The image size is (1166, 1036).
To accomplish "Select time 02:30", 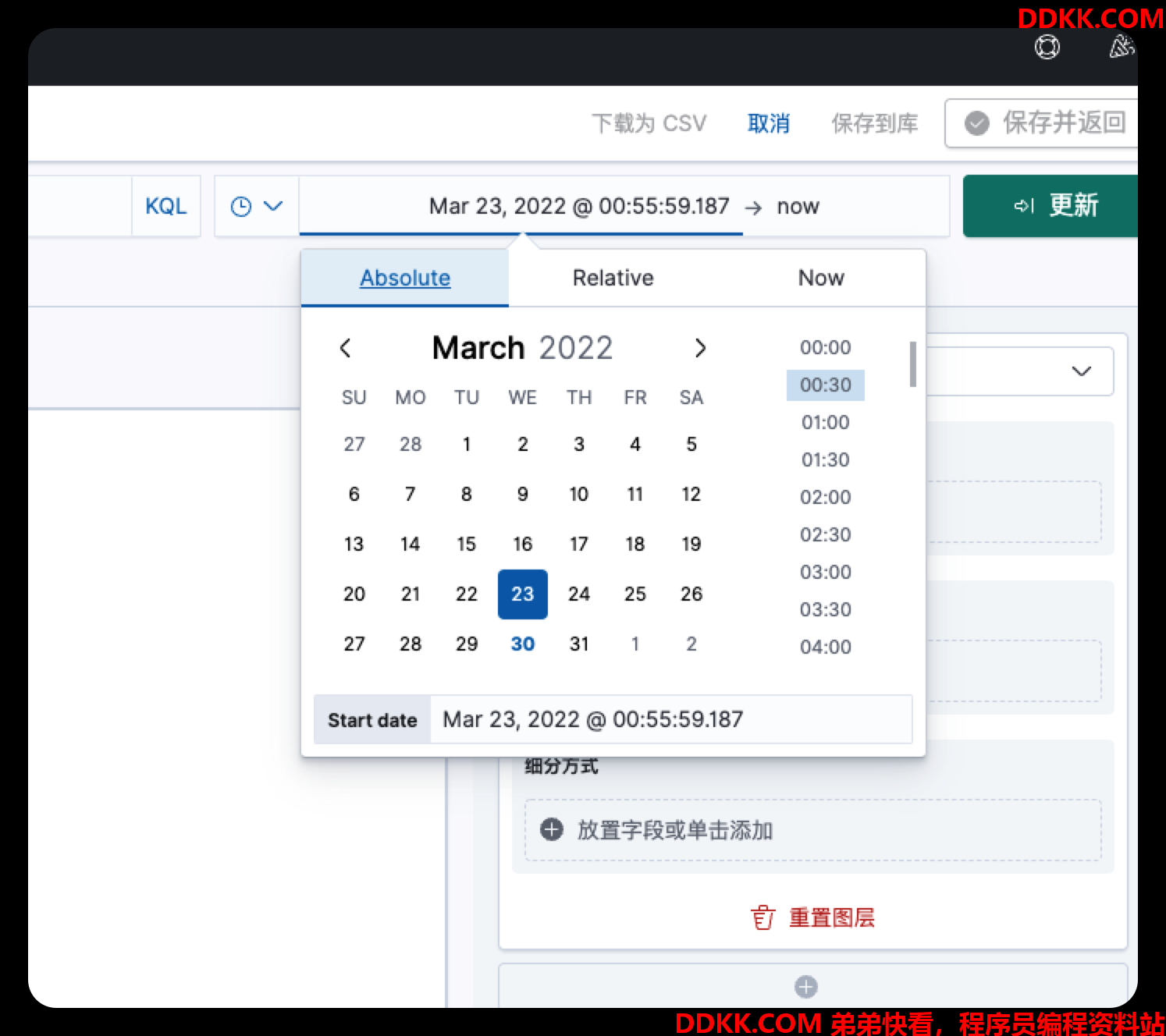I will (x=826, y=535).
